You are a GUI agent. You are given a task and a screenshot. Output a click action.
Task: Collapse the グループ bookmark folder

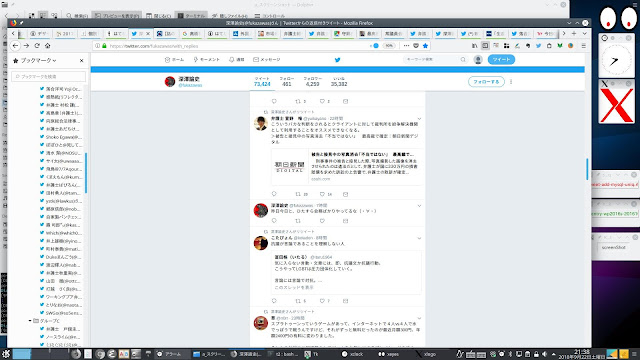pos(30,321)
